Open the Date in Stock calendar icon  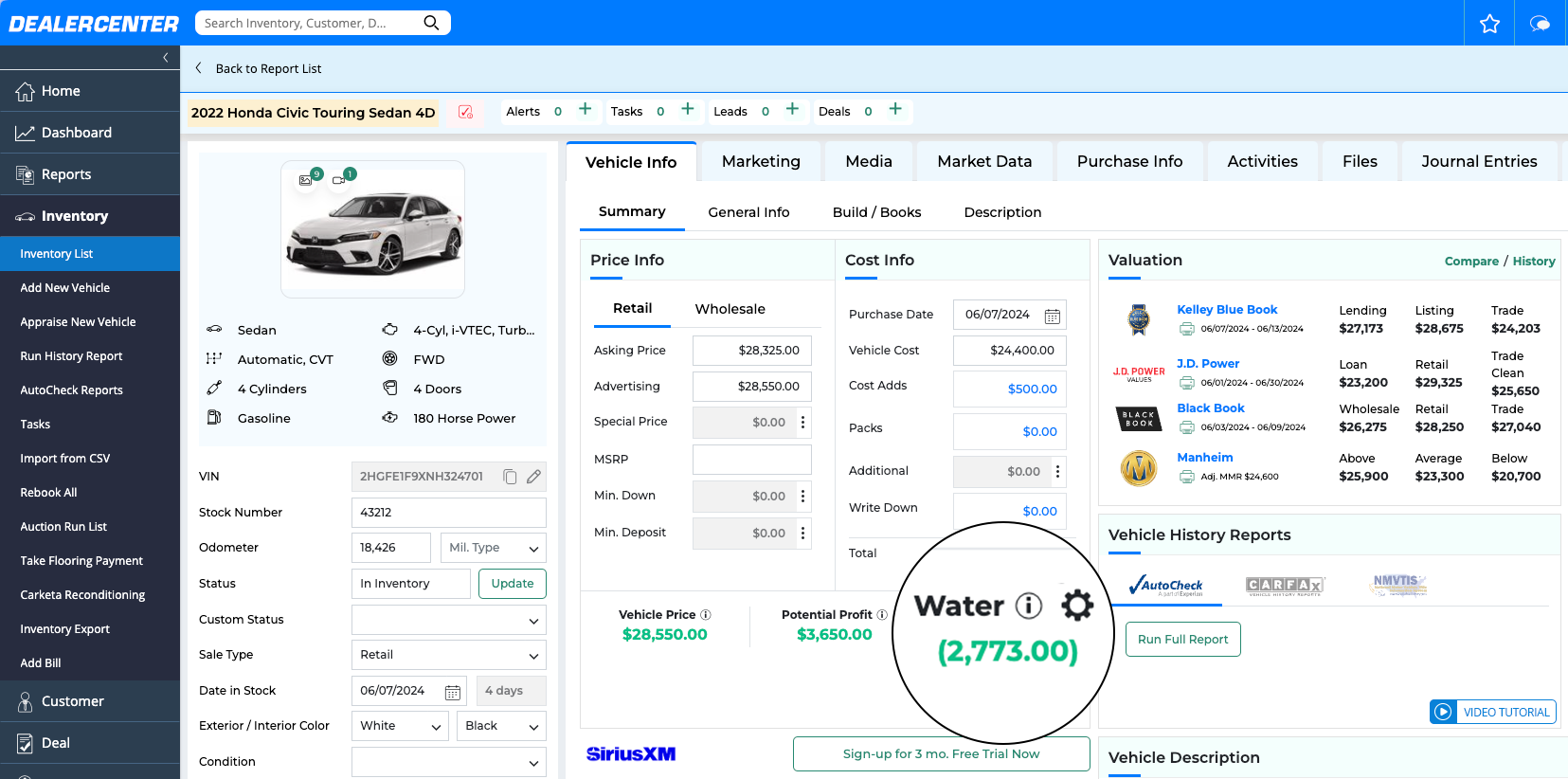coord(453,692)
